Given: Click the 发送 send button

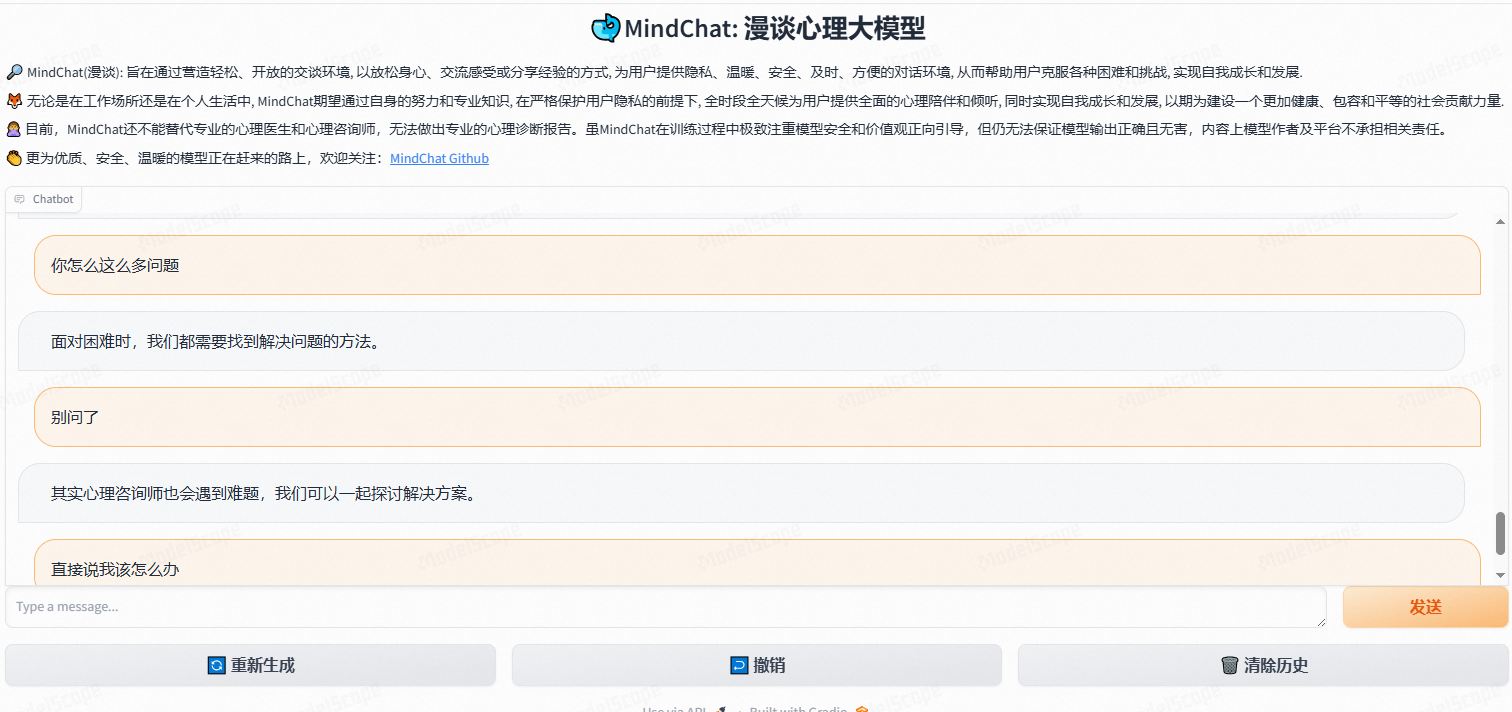Looking at the screenshot, I should point(1425,607).
